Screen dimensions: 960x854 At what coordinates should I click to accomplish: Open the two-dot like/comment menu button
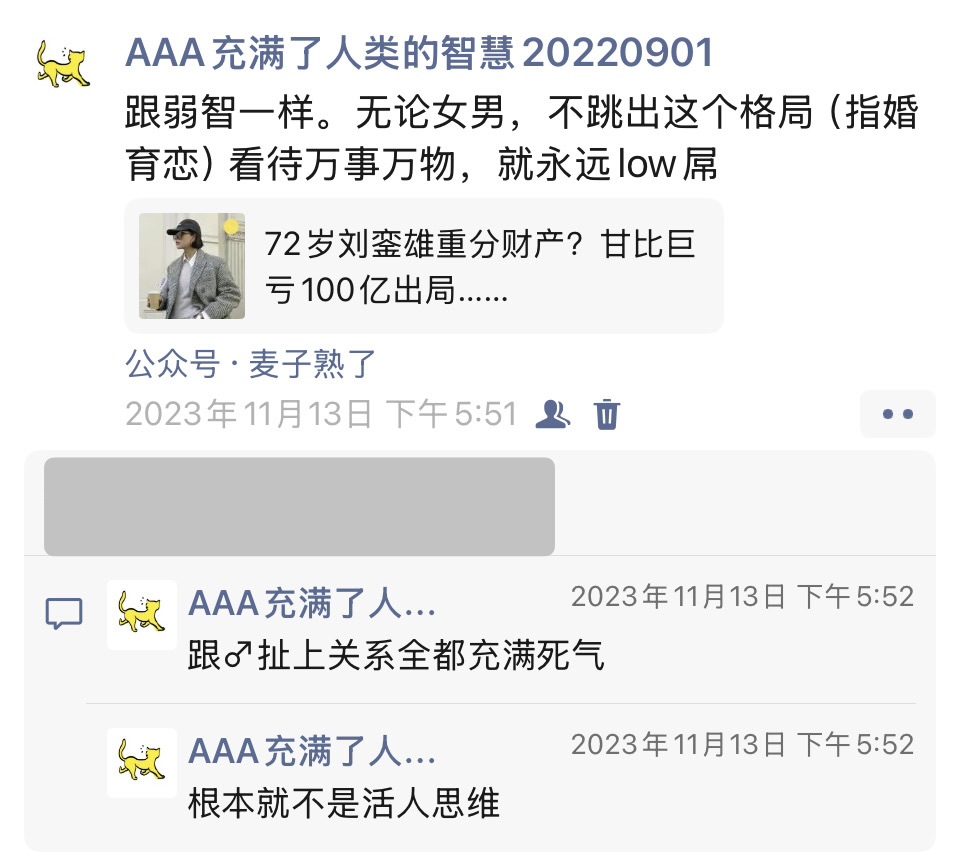tap(898, 414)
